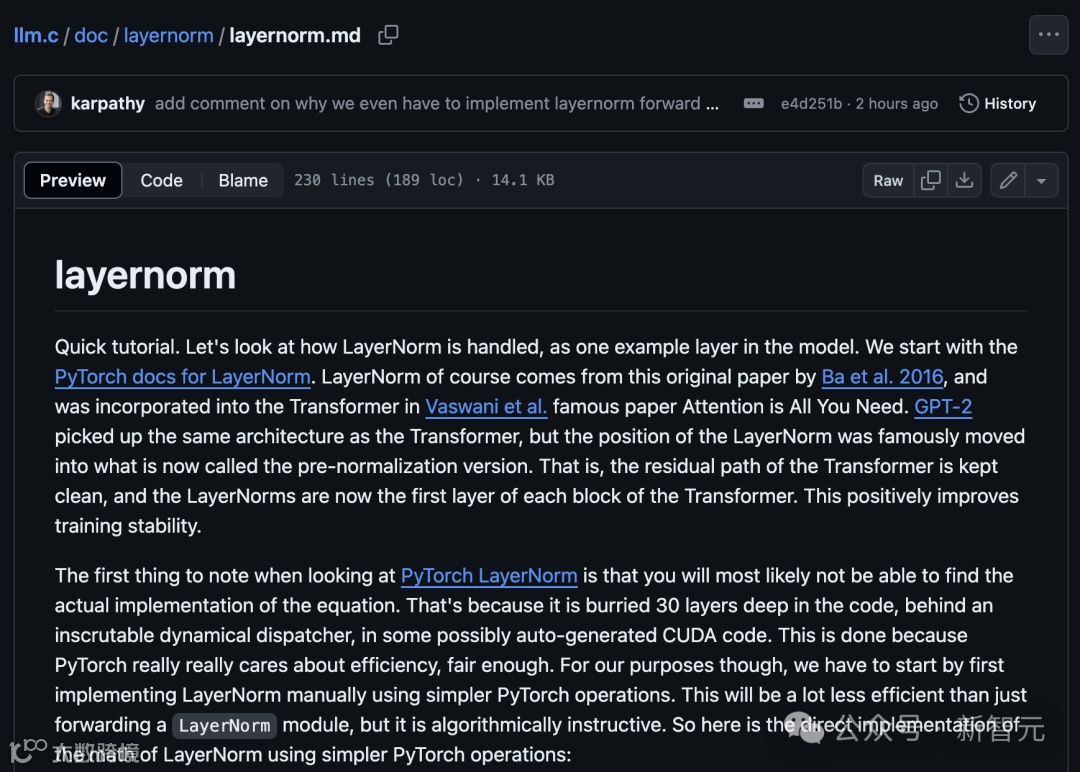The height and width of the screenshot is (772, 1080).
Task: Open karpathy author name link
Action: tap(108, 103)
